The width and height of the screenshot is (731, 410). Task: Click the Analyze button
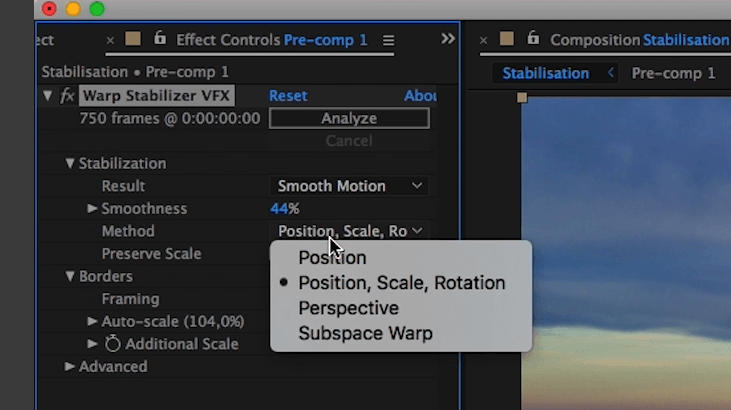click(349, 118)
